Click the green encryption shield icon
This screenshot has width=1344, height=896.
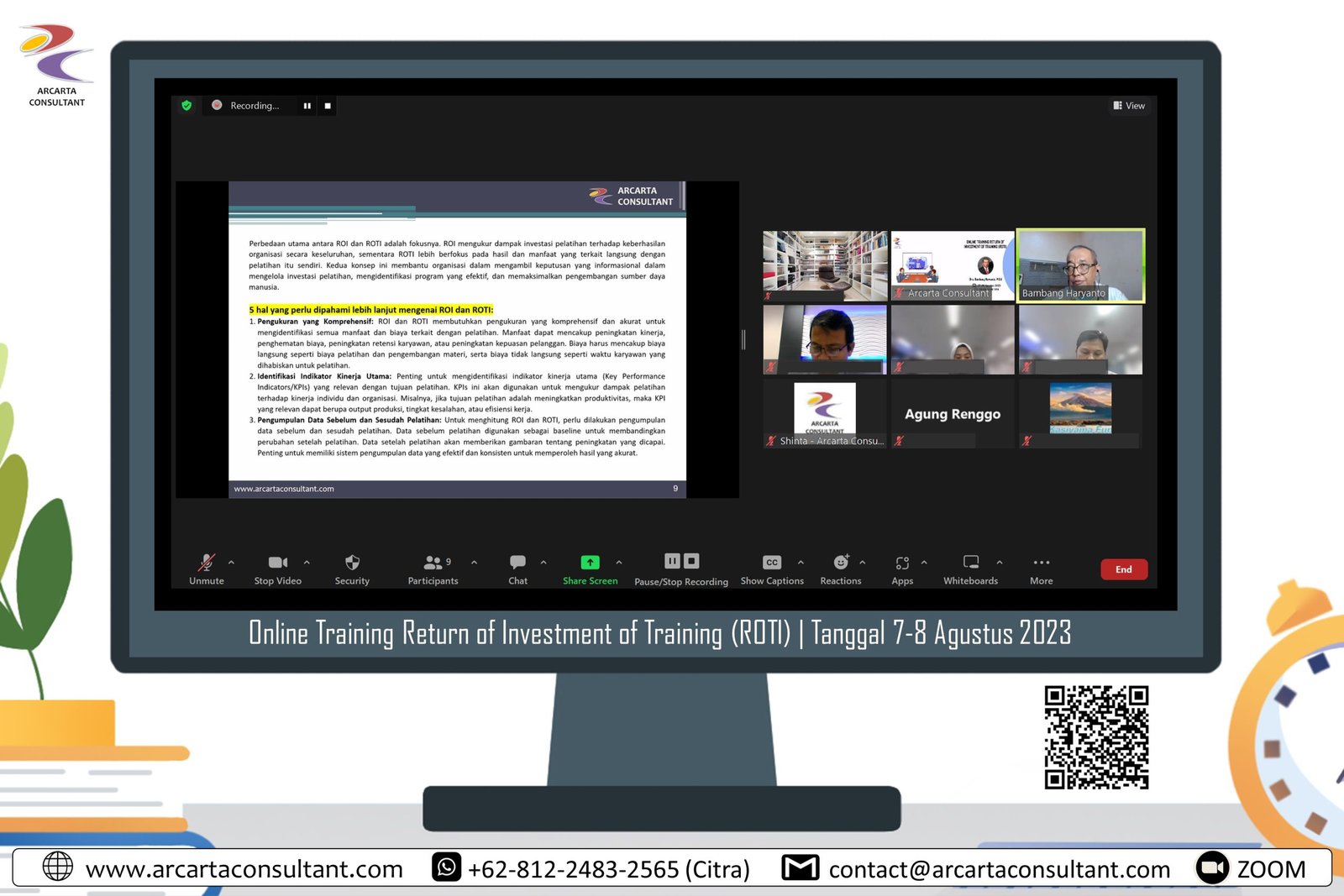(186, 106)
